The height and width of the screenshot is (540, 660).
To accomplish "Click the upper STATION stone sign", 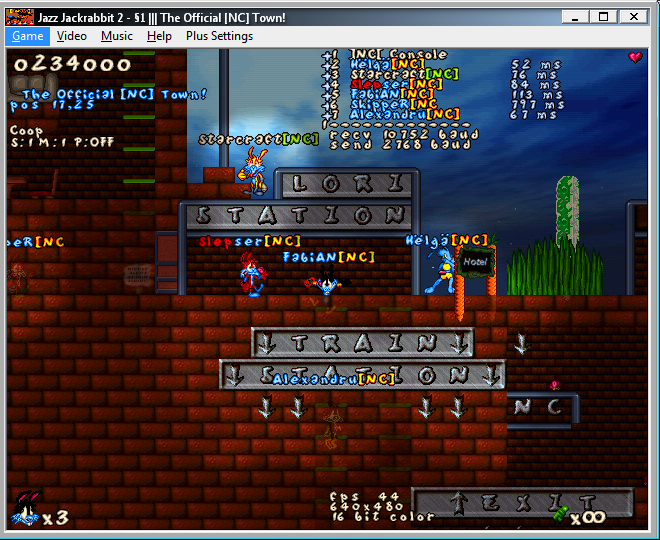I will [x=299, y=216].
